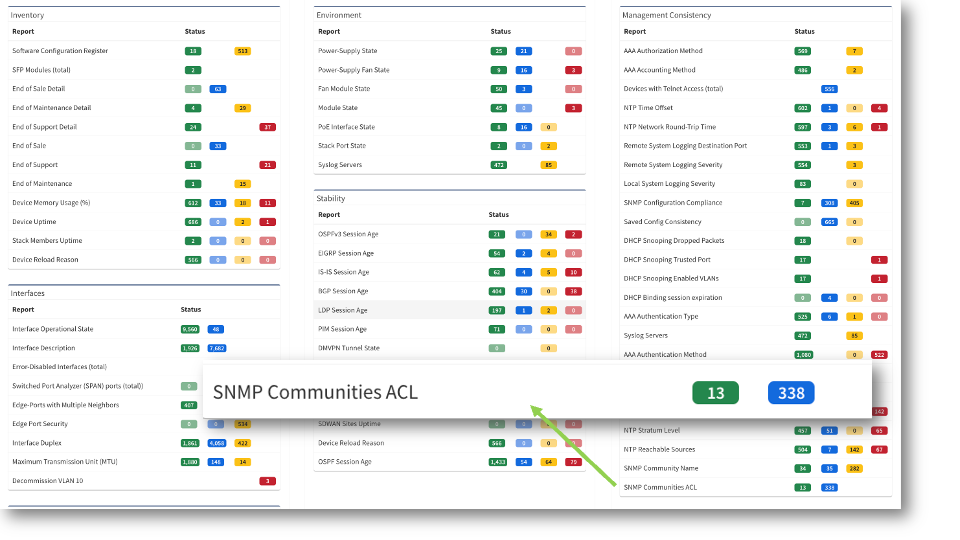The image size is (960, 540).
Task: Click red 3 badge for Decommission VLAN 10
Action: (x=267, y=481)
